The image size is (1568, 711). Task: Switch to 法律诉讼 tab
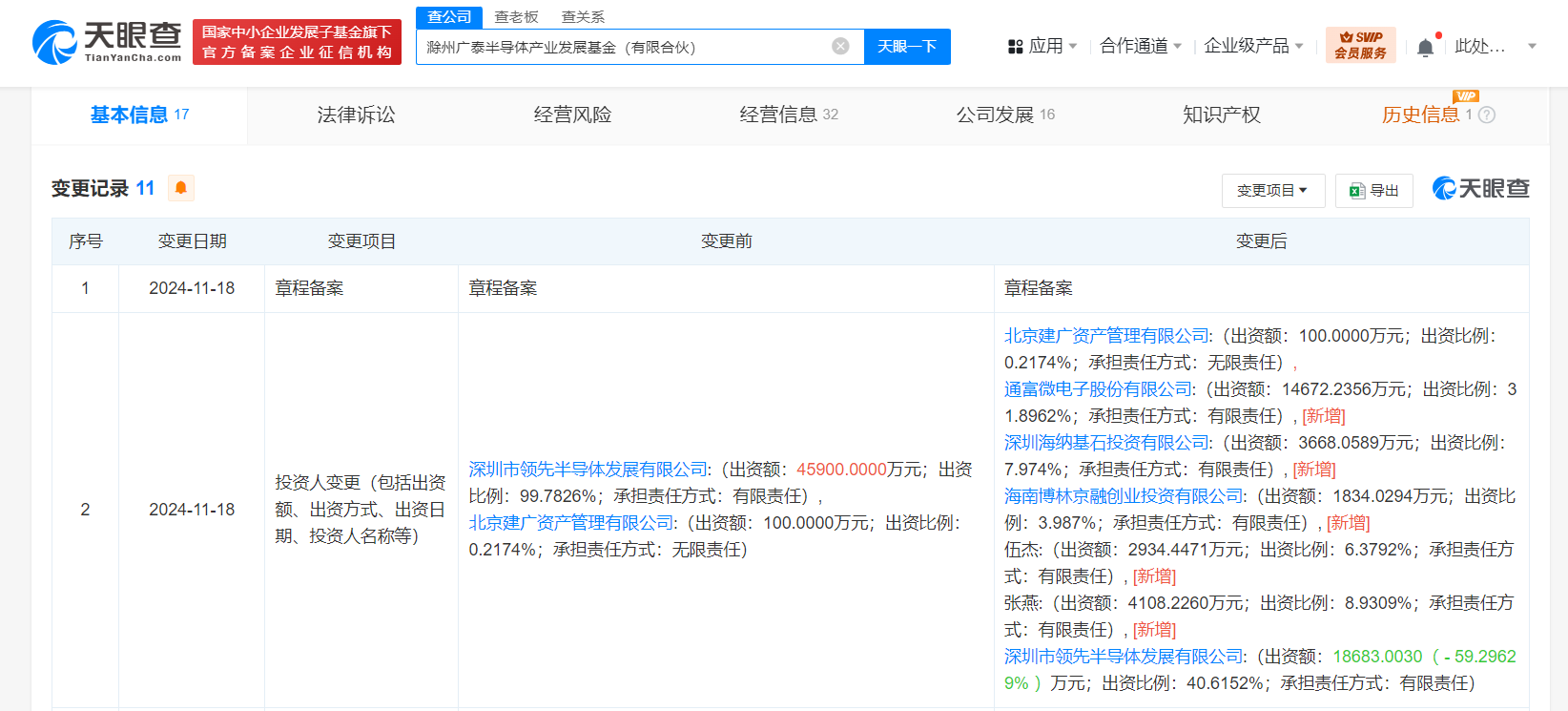pos(356,115)
